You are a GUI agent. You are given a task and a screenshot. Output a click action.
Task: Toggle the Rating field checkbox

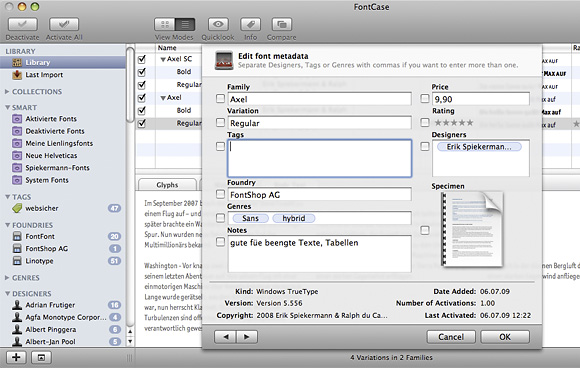coord(425,122)
